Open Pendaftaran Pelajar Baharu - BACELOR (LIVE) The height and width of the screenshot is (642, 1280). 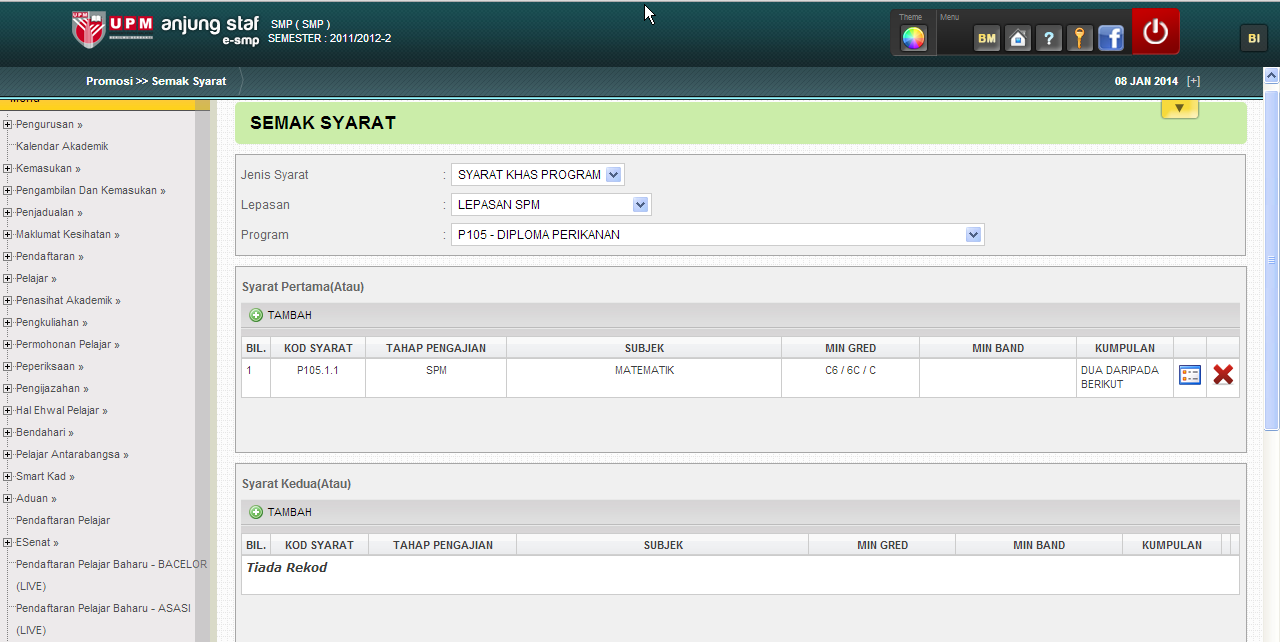[x=111, y=576]
